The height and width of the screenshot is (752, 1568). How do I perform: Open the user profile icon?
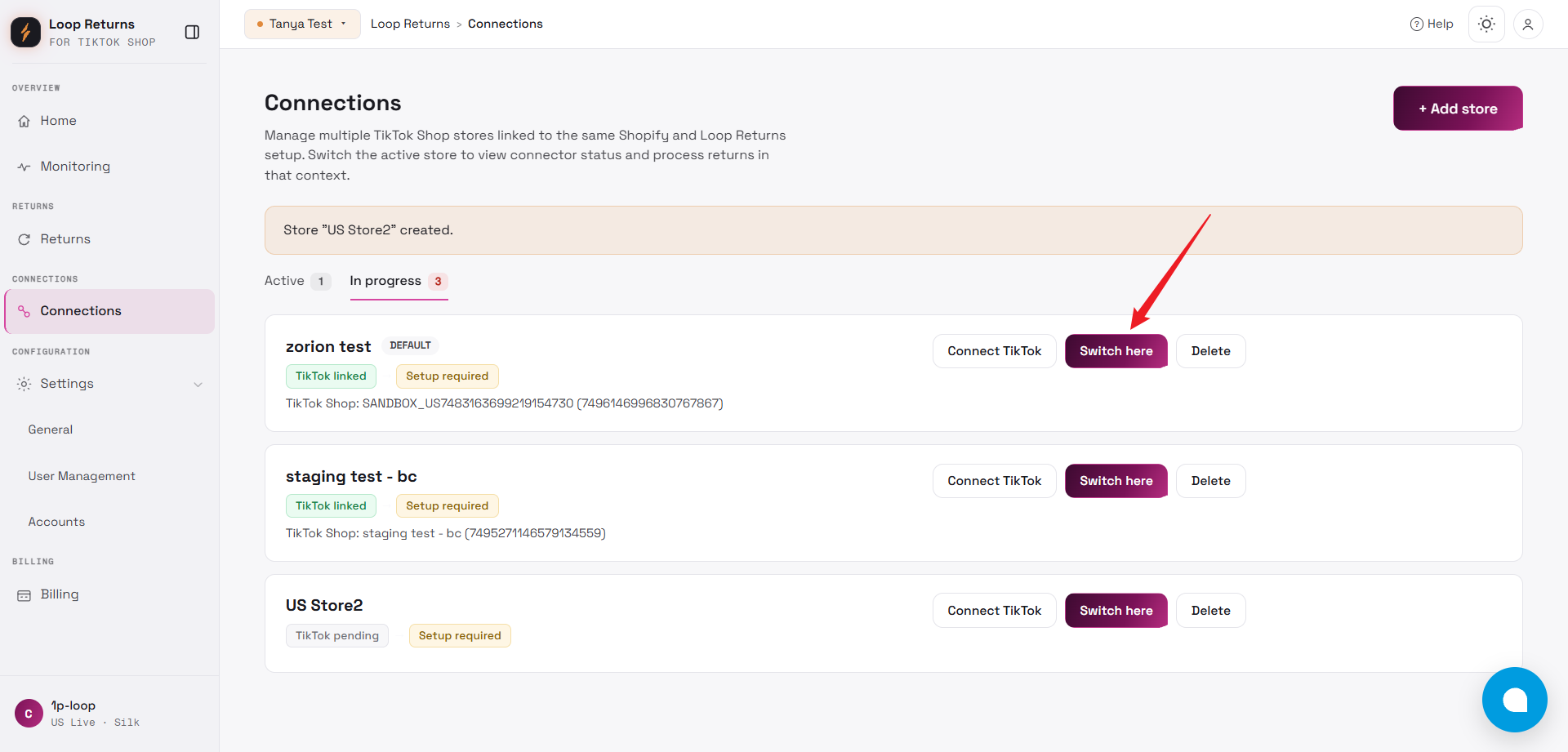[1528, 24]
